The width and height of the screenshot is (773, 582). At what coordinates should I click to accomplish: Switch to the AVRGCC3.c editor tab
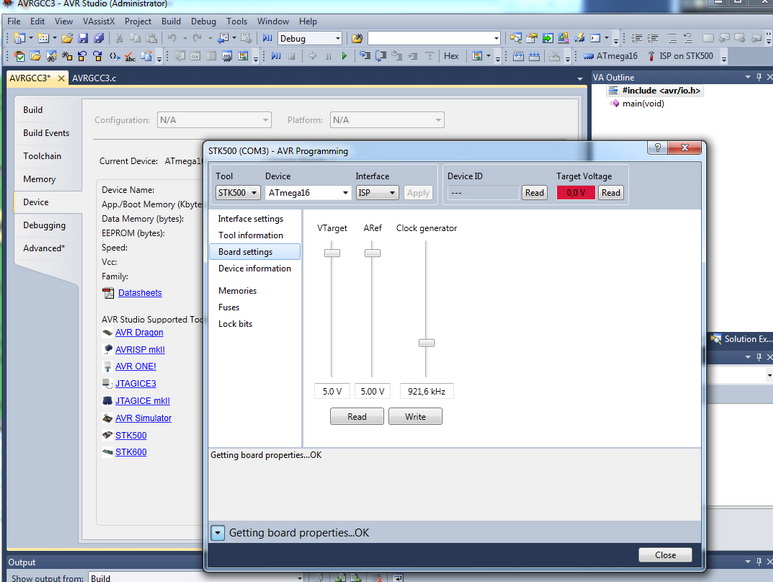[94, 78]
